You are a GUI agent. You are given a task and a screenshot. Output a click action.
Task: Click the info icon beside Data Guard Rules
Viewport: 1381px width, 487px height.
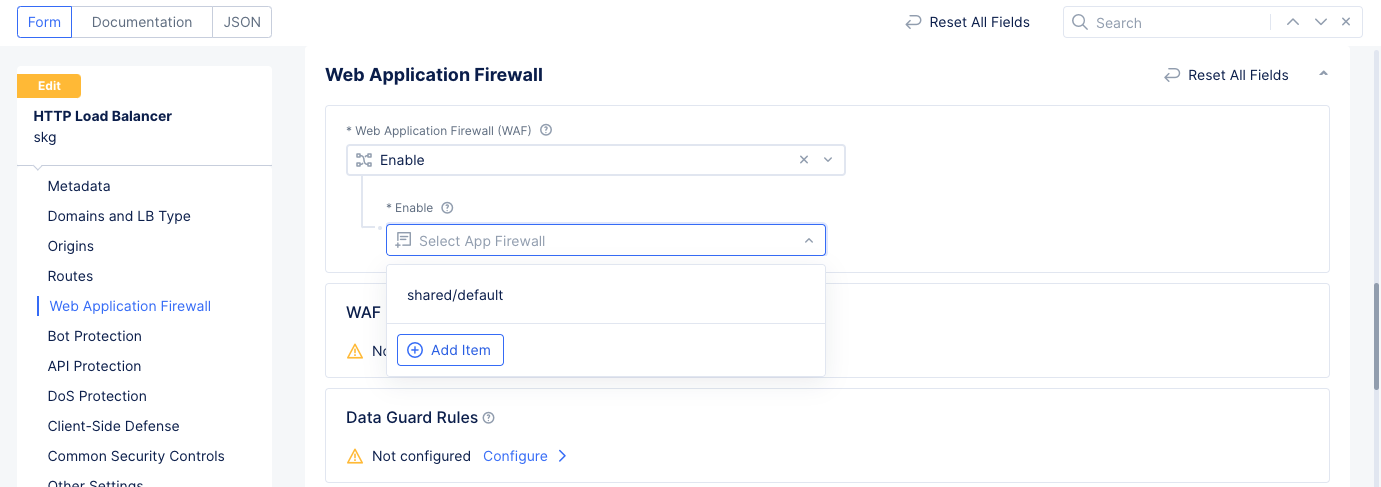tap(489, 418)
